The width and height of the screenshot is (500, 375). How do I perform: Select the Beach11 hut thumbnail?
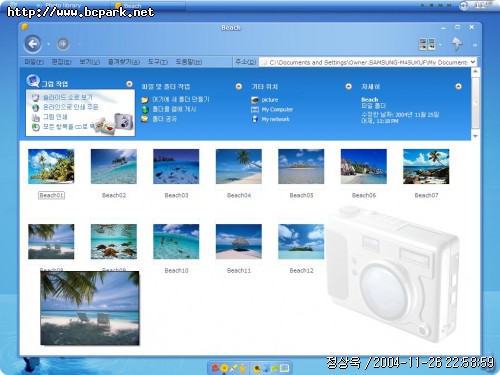(x=239, y=242)
